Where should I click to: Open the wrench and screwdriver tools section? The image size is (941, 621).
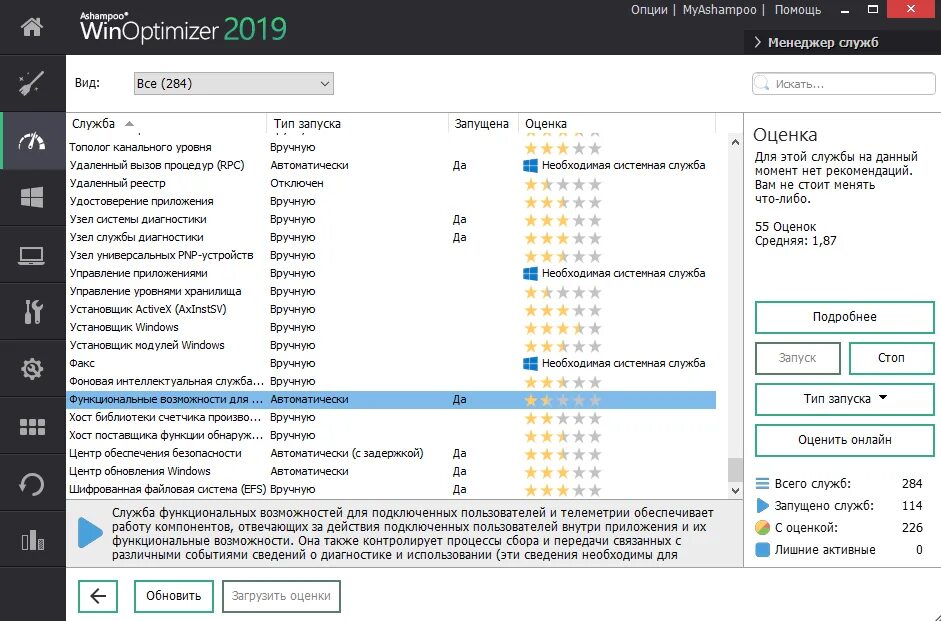coord(32,311)
